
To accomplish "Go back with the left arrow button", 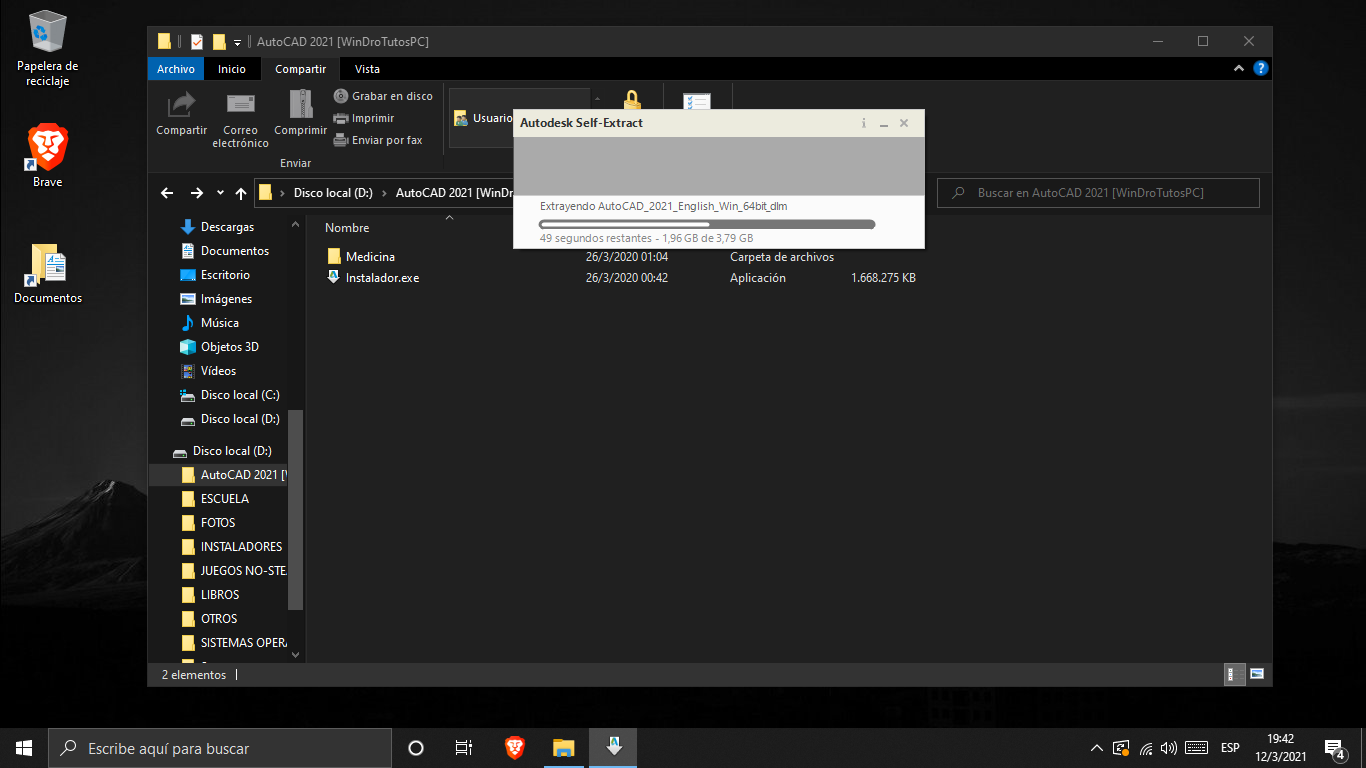I will coord(167,193).
